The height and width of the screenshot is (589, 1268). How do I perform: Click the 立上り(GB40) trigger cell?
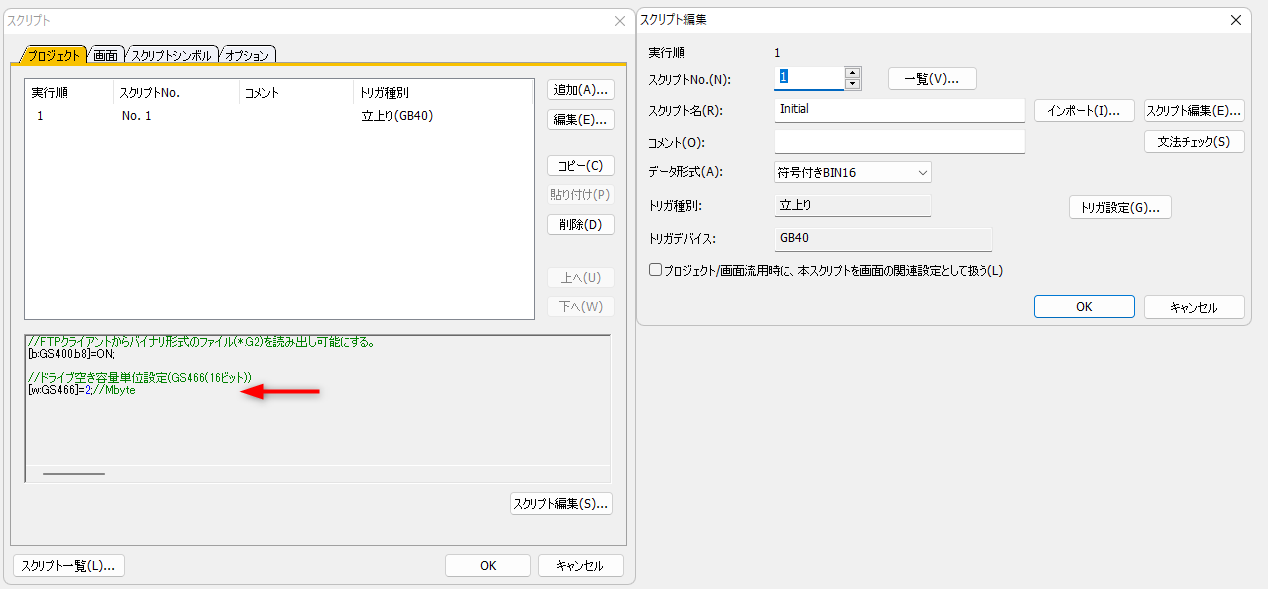(397, 116)
